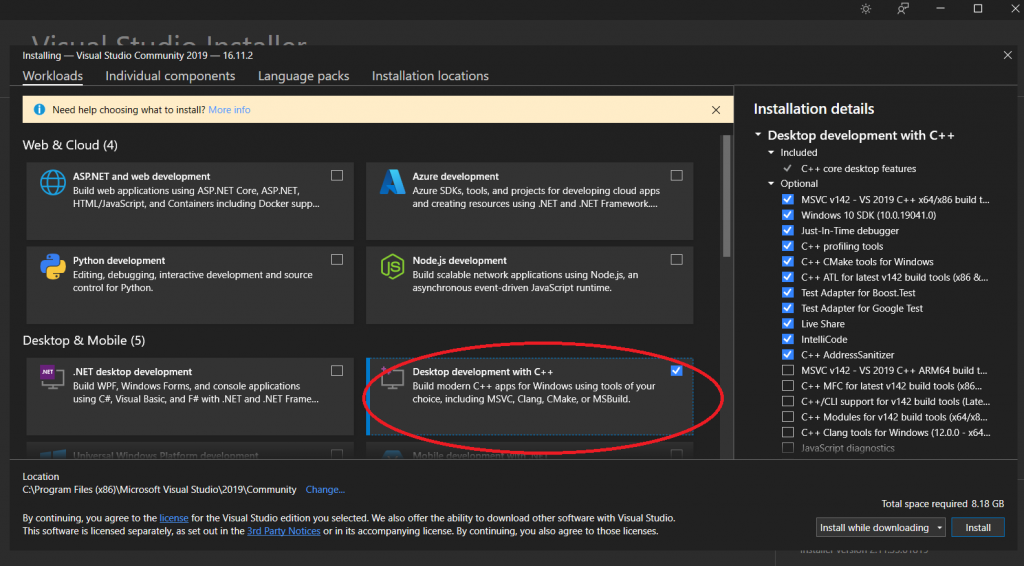Screen dimensions: 1024x566
Task: Click the Change... location link
Action: [x=325, y=490]
